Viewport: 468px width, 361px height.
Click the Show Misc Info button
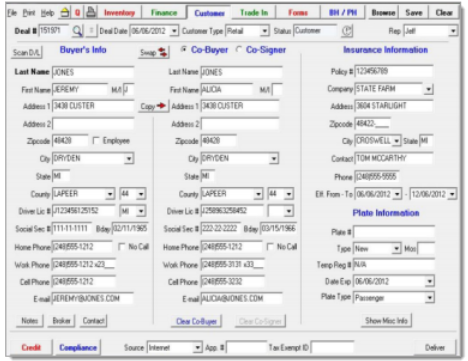(386, 321)
